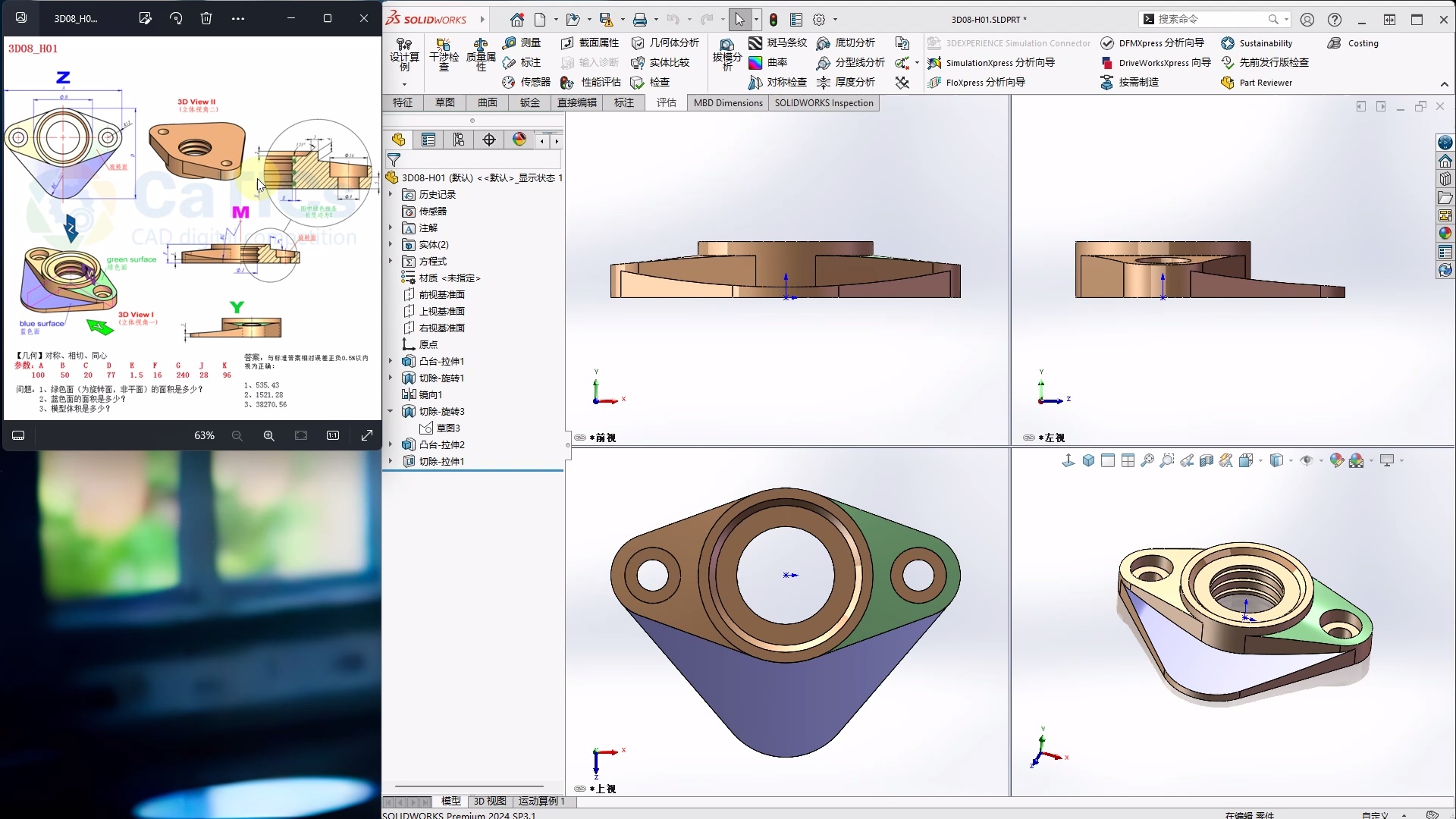Toggle actual-size view in left document viewer
Screen dimensions: 1456x819
pos(332,435)
